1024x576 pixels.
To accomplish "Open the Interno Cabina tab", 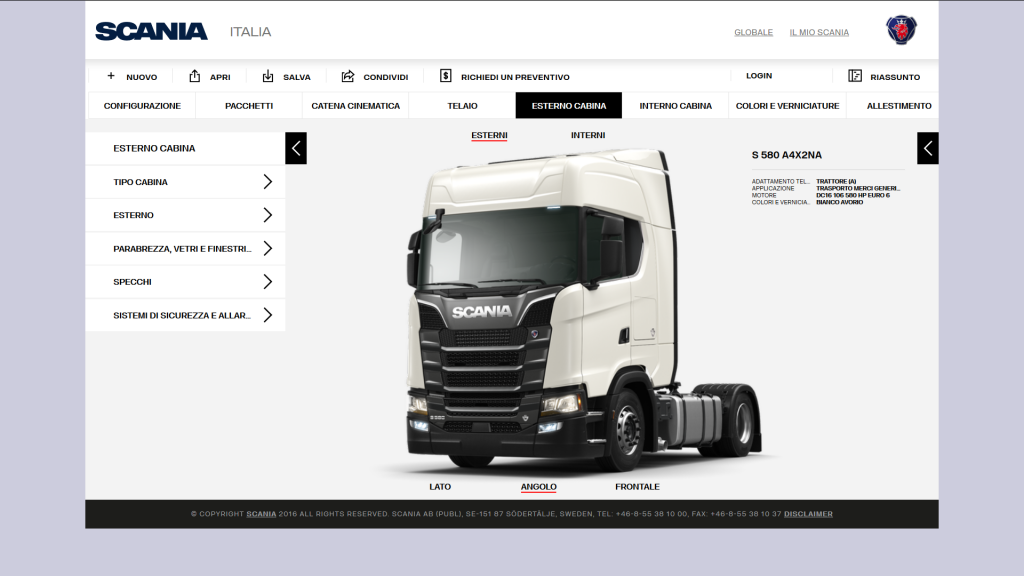I will [675, 106].
